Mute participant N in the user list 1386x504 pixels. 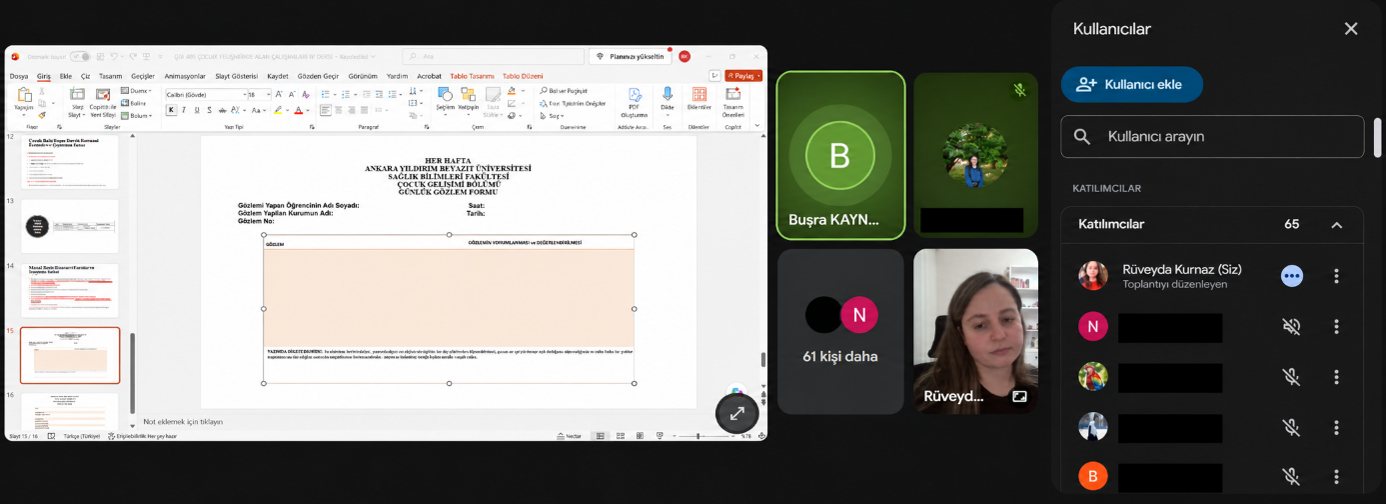point(1292,327)
